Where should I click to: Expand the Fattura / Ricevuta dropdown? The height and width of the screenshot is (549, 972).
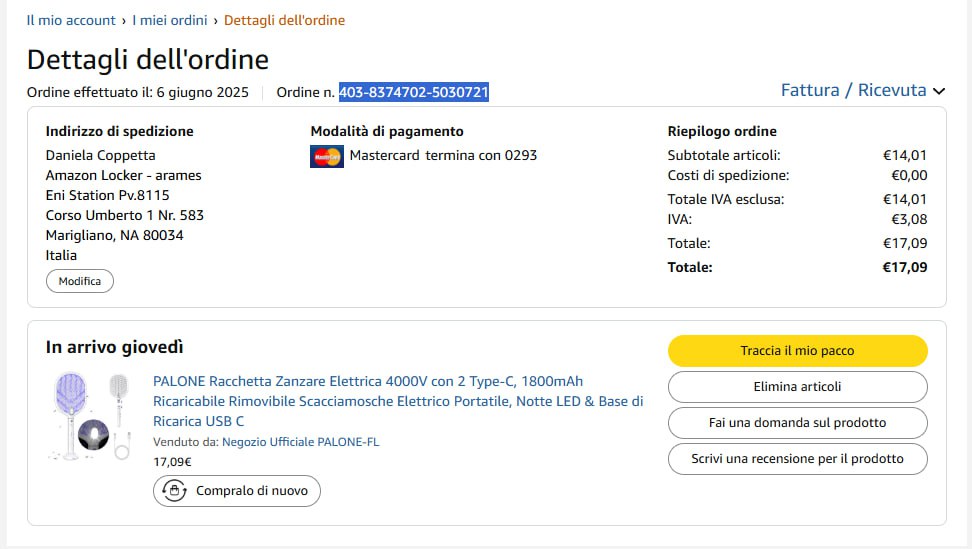pos(863,91)
